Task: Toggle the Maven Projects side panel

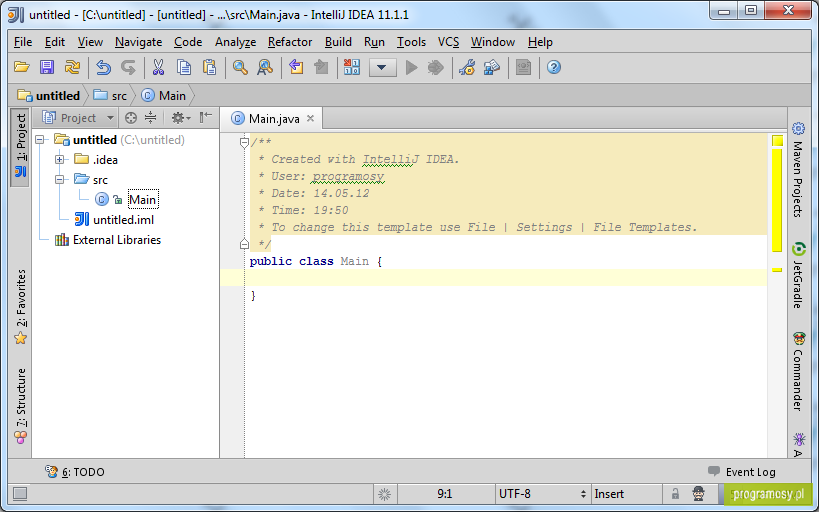Action: [798, 169]
